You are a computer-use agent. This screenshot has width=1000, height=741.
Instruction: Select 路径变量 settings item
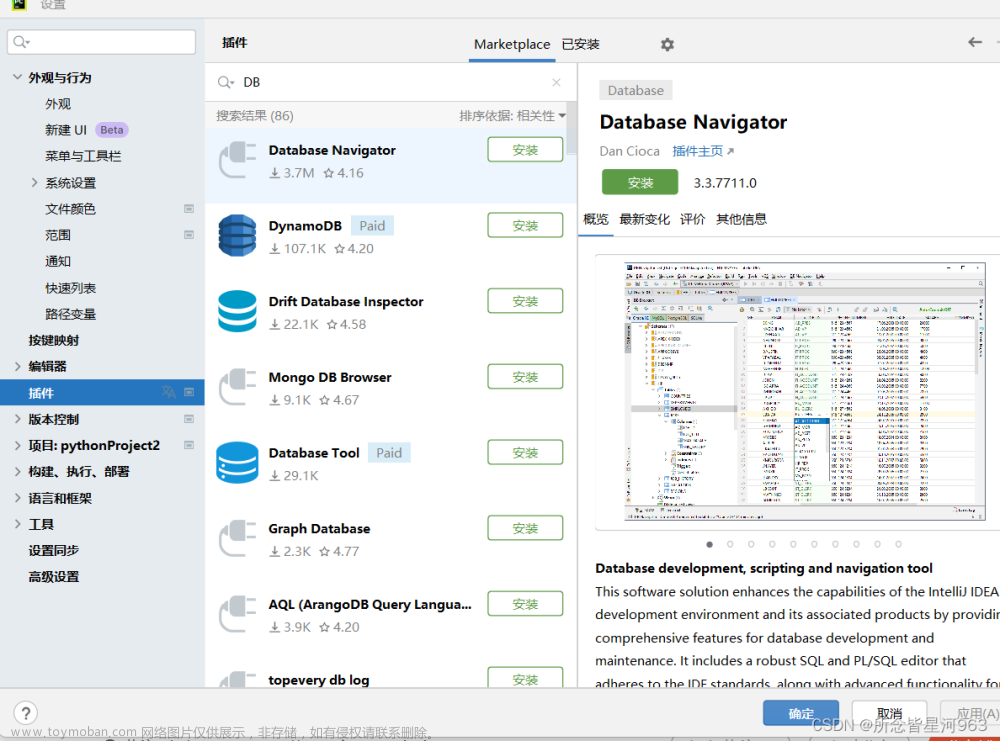pyautogui.click(x=70, y=314)
